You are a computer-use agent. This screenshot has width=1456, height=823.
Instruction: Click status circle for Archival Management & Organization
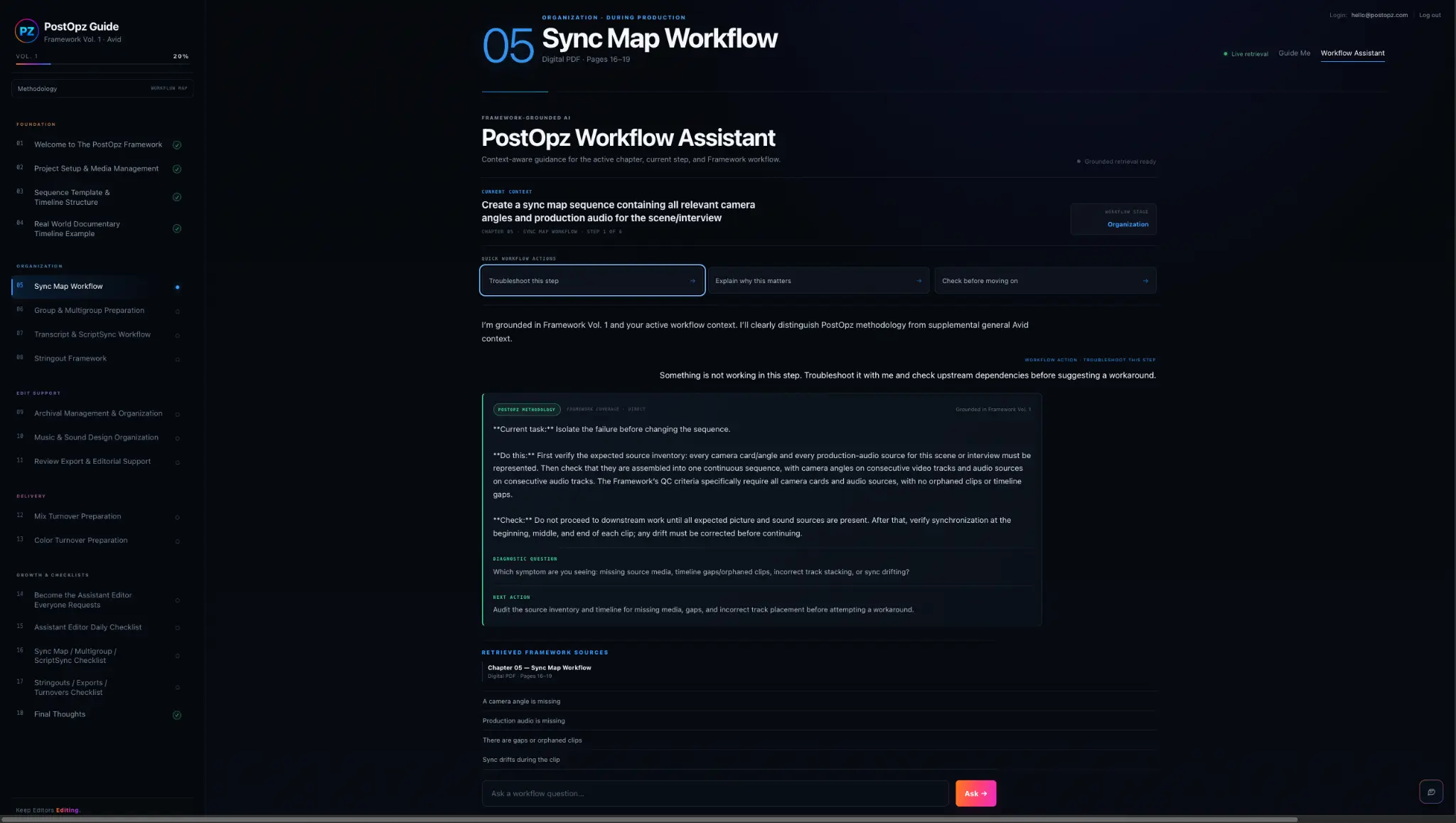pos(177,414)
